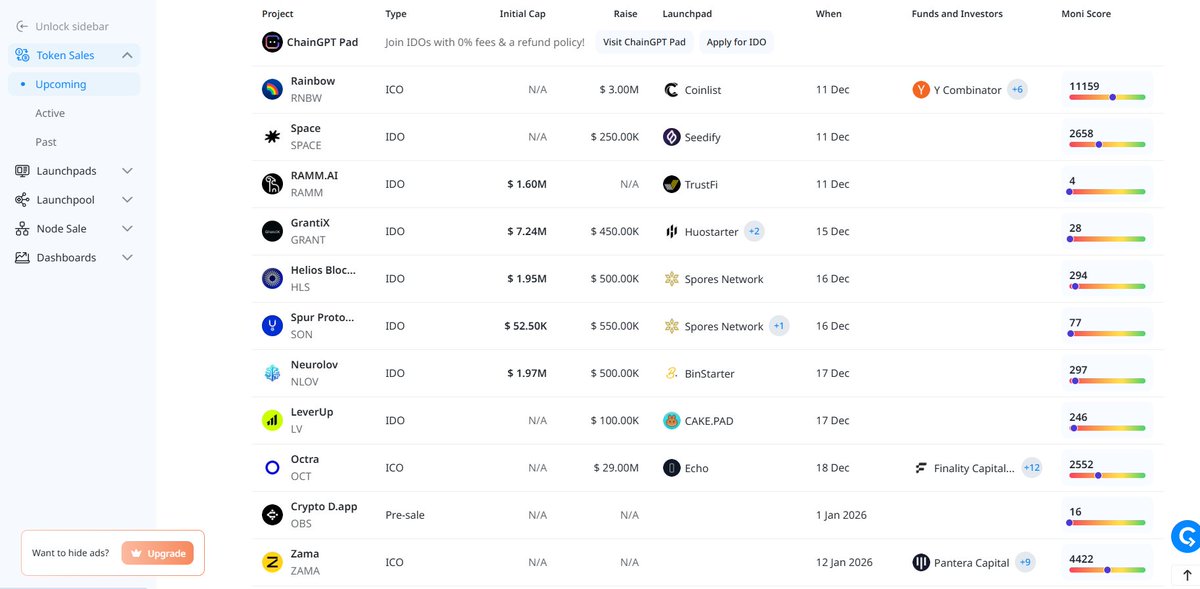This screenshot has width=1200, height=589.
Task: Show the +12 more investors for Octra
Action: [1031, 467]
